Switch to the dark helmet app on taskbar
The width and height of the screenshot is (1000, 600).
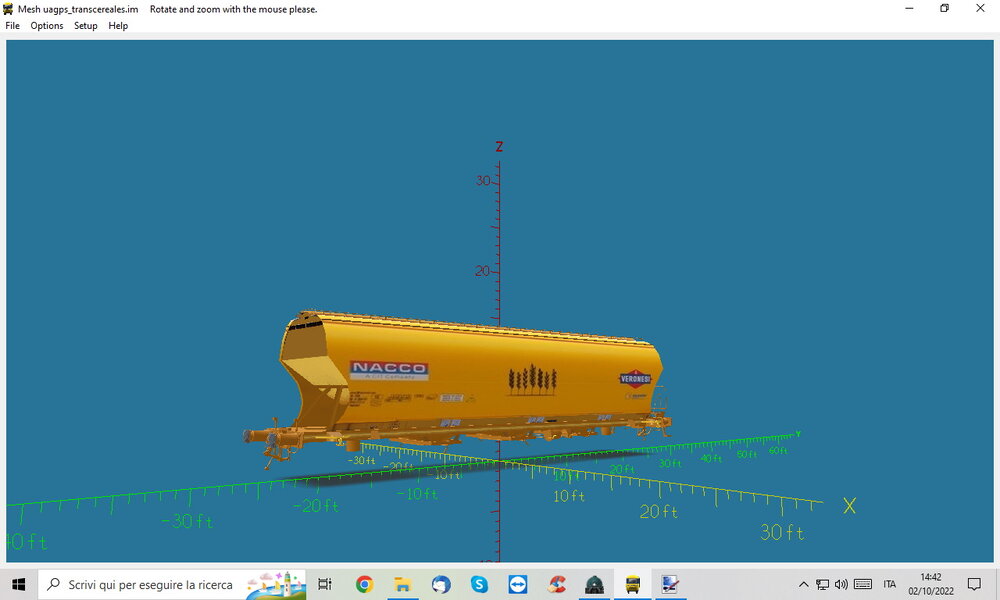[x=594, y=584]
